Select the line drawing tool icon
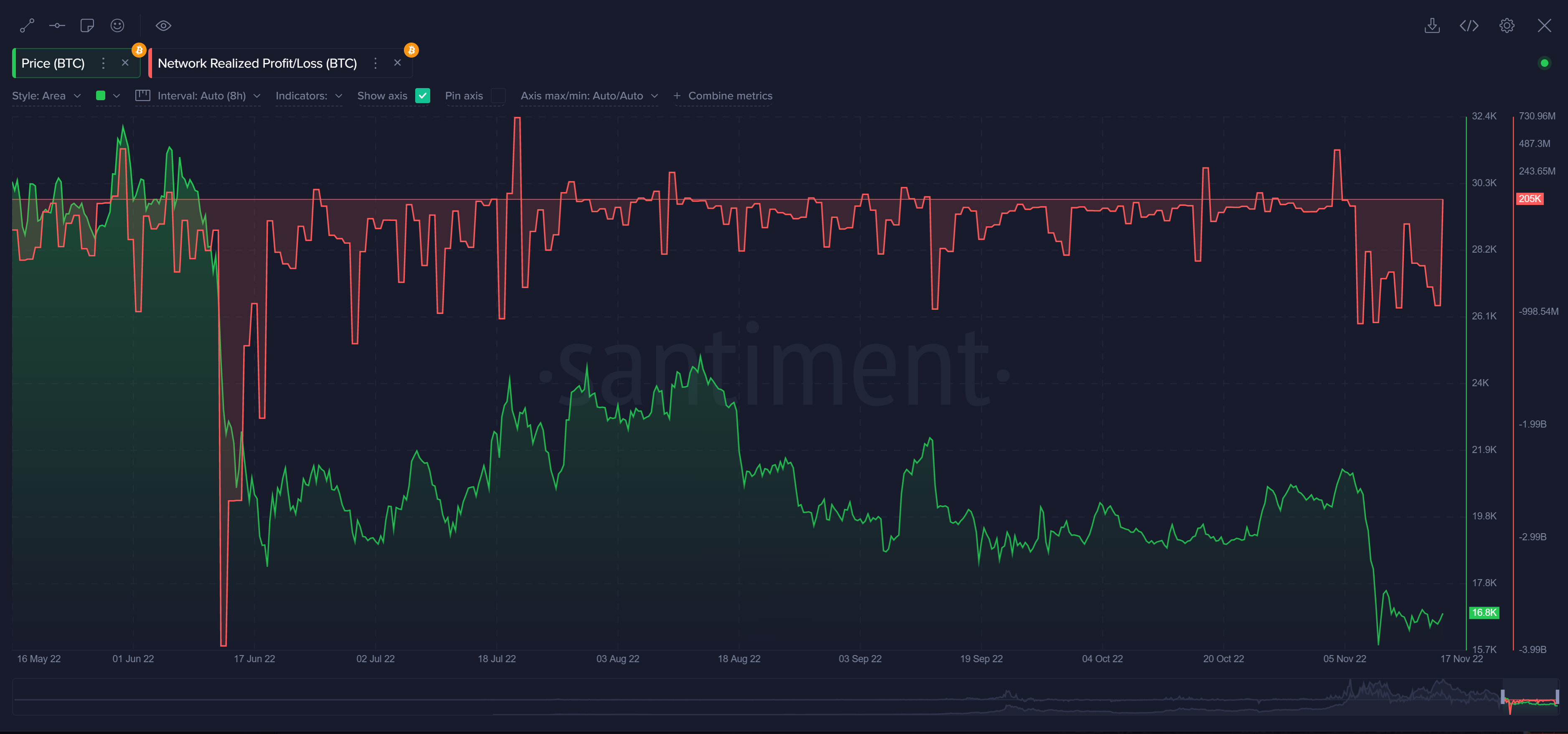Viewport: 1568px width, 734px height. (27, 25)
